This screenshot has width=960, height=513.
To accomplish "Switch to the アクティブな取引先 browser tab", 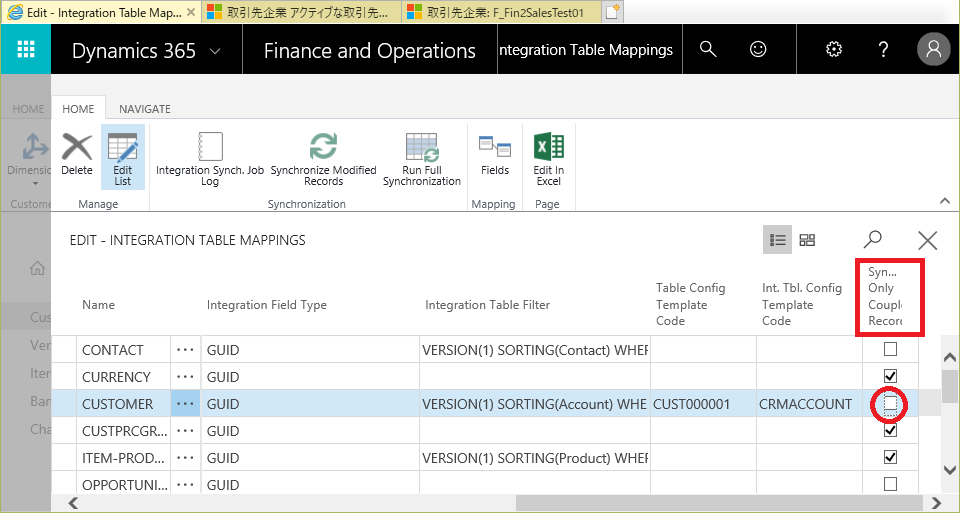I will [300, 12].
